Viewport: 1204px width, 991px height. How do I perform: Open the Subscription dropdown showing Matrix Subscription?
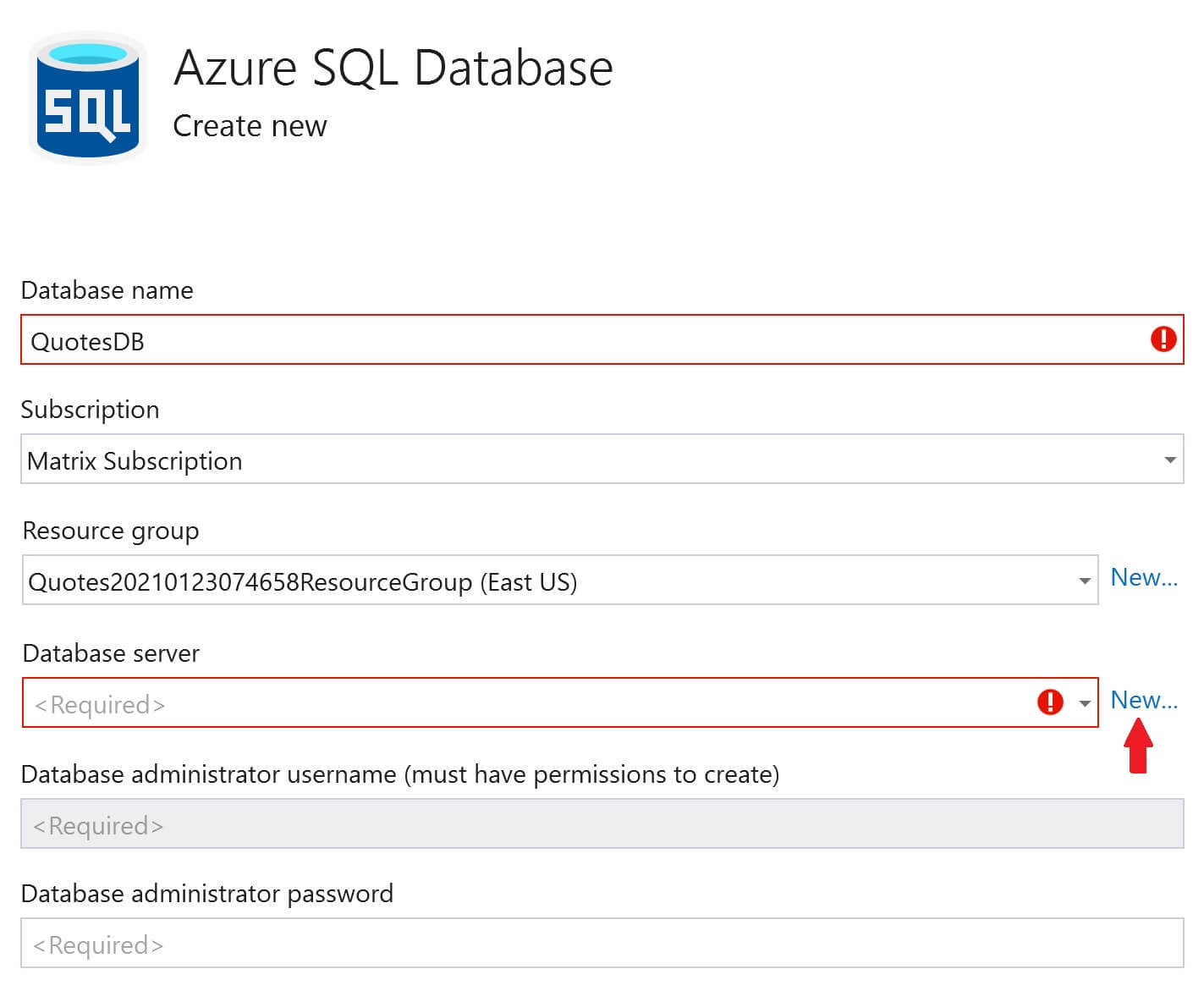602,460
